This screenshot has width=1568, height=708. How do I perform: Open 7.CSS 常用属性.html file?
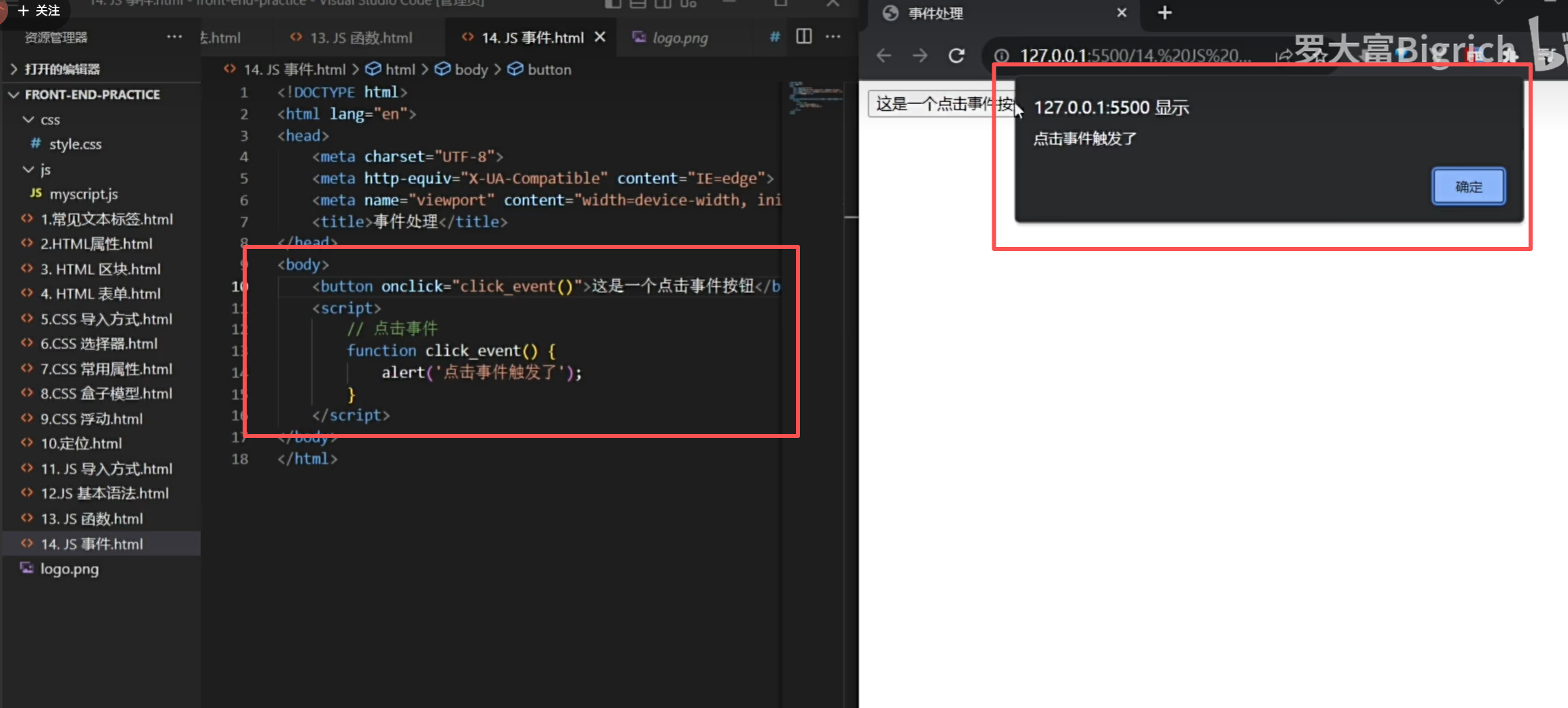106,369
